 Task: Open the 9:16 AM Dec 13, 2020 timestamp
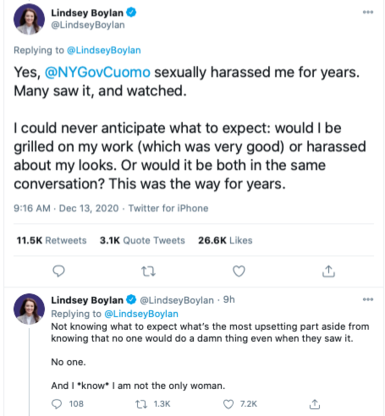coord(66,208)
